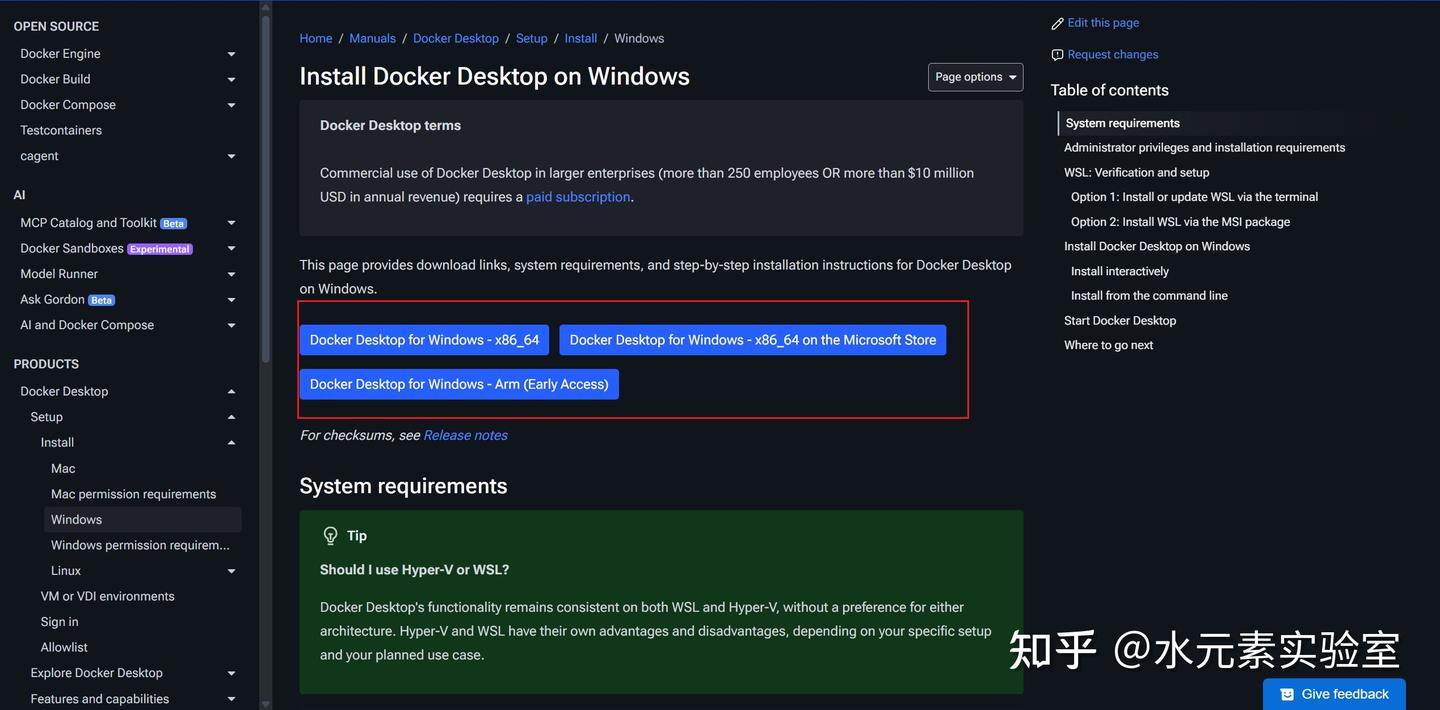Open the Release notes link
1440x710 pixels.
465,435
